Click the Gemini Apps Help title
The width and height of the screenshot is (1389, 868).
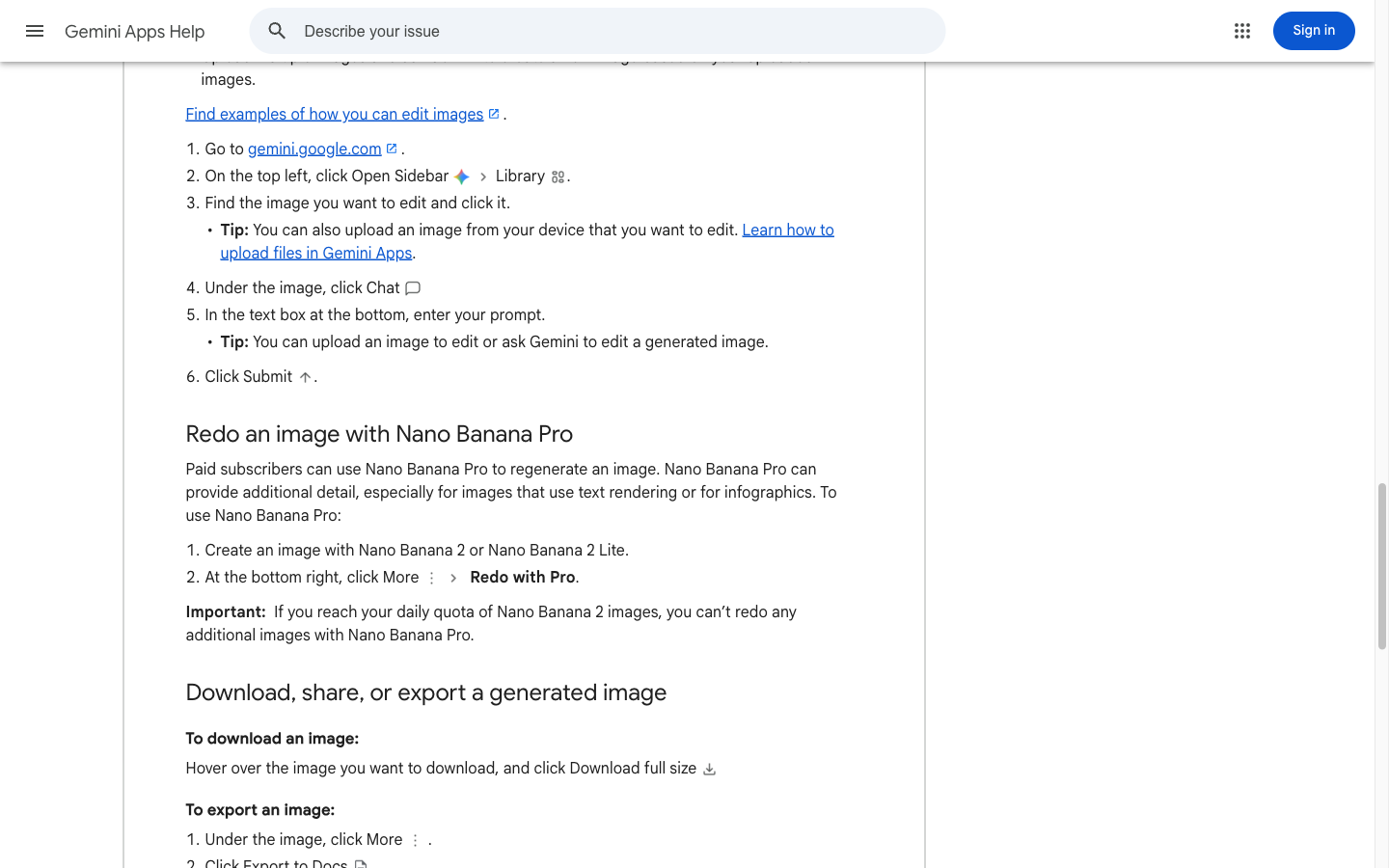point(135,32)
